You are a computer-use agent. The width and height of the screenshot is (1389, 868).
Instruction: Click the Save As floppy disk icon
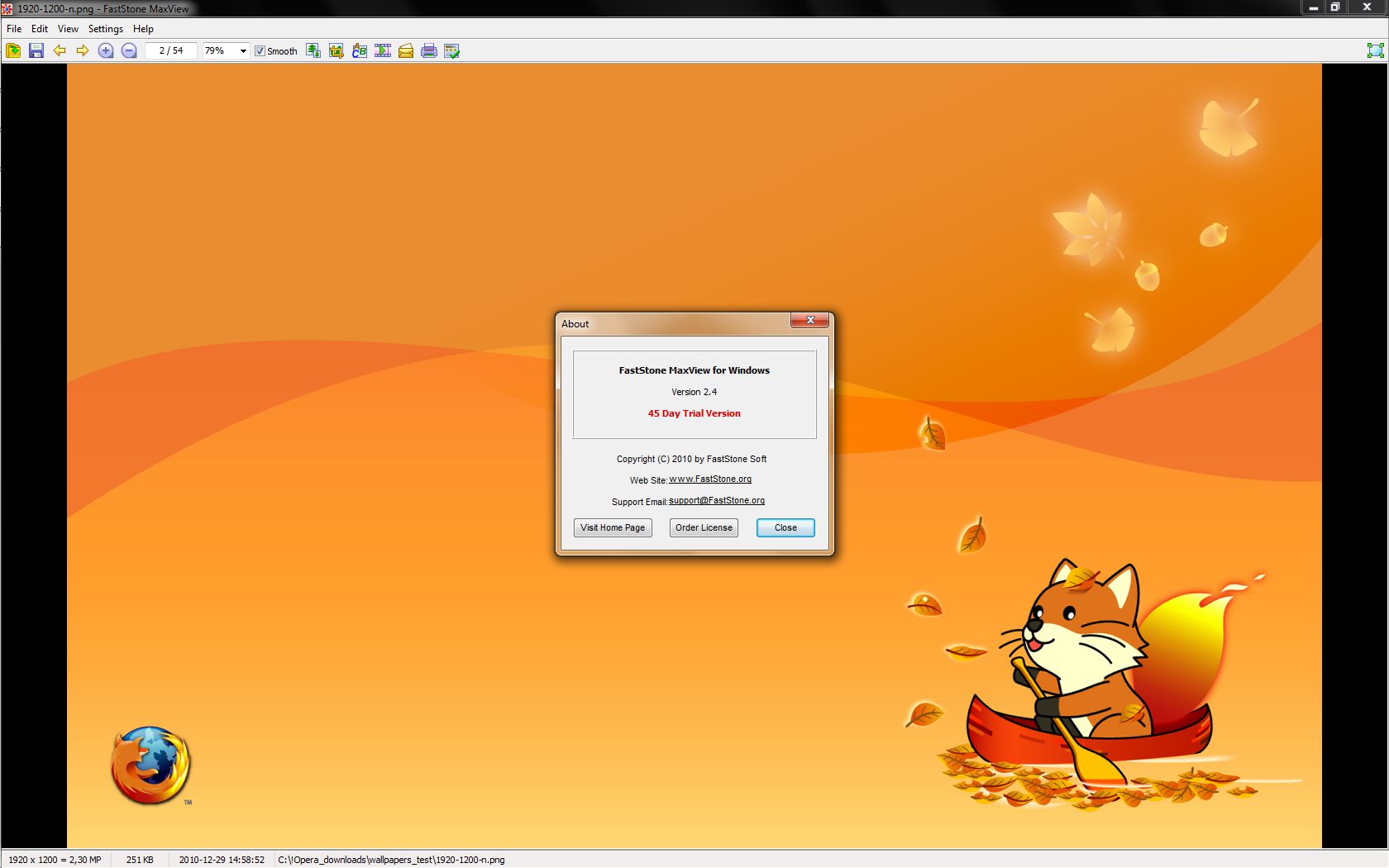(x=36, y=51)
